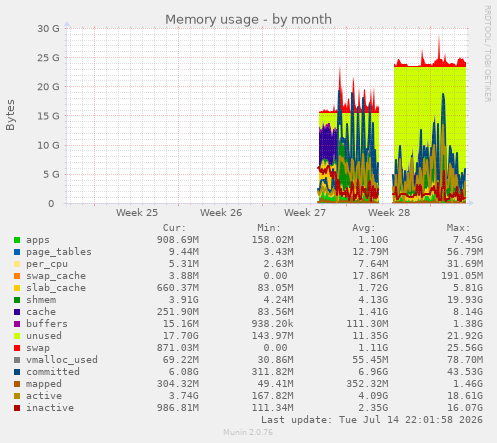Click the 'shmem' legend label
This screenshot has height=443, width=497.
click(41, 300)
